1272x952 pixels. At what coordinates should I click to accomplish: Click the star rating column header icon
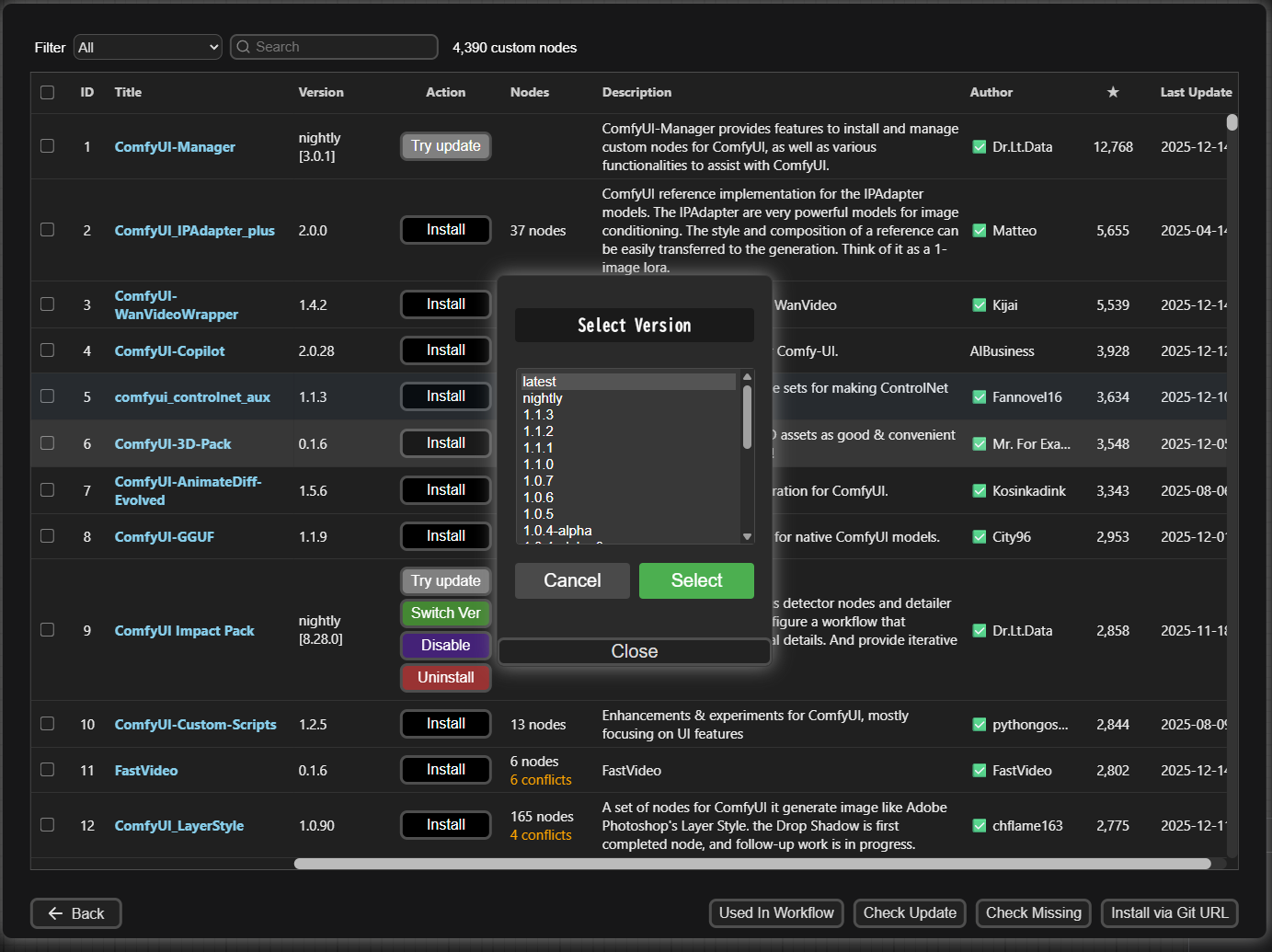1112,92
